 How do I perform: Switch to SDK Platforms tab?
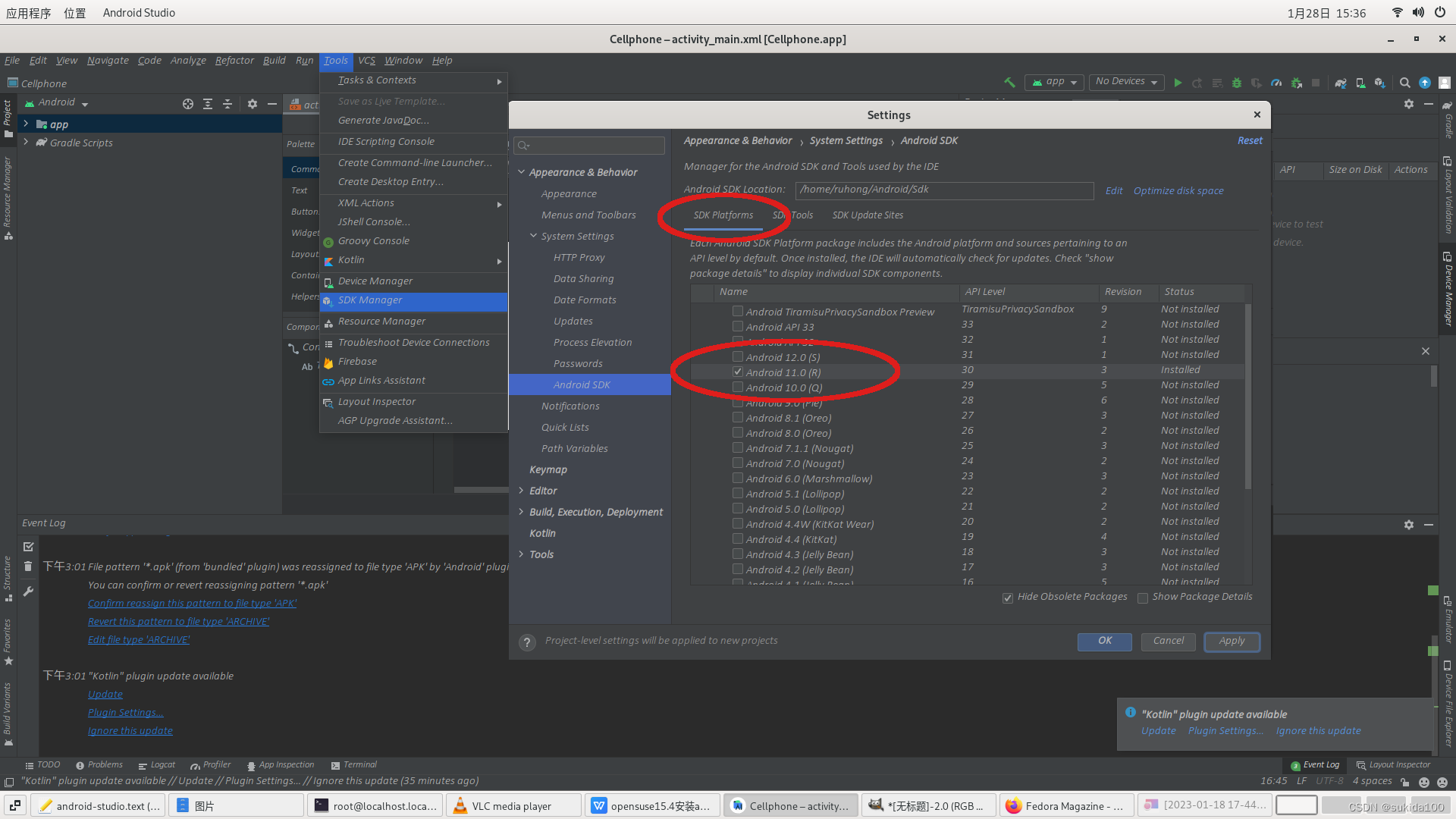pos(723,215)
